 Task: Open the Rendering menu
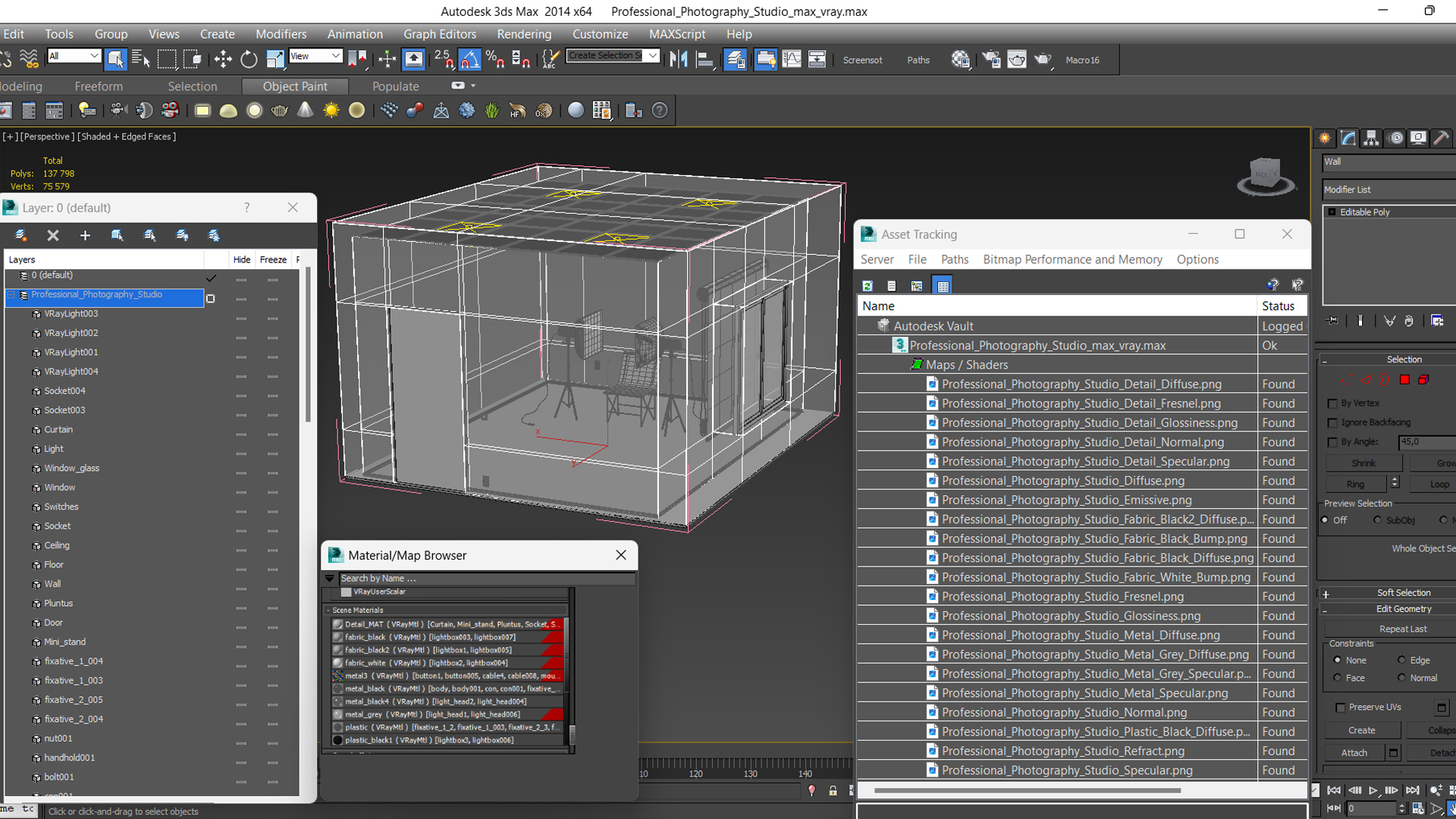[524, 34]
